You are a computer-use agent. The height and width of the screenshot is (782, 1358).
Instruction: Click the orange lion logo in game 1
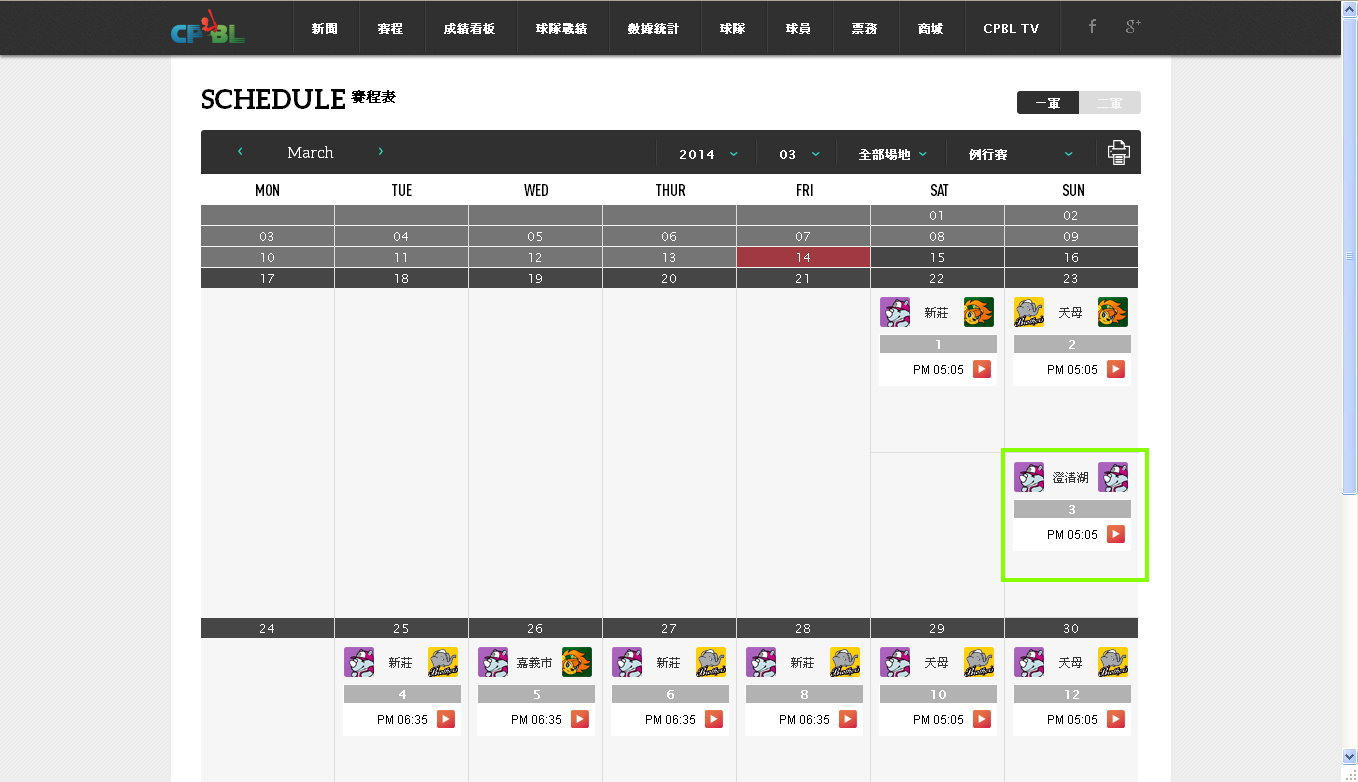[979, 312]
